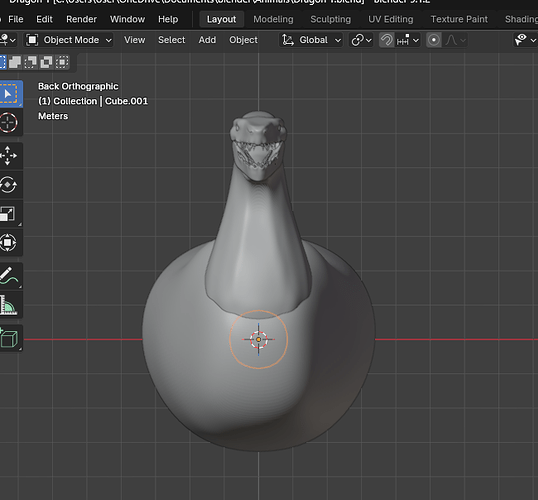This screenshot has width=538, height=500.
Task: Open Proportional Editing falloff dropdown
Action: [x=455, y=40]
